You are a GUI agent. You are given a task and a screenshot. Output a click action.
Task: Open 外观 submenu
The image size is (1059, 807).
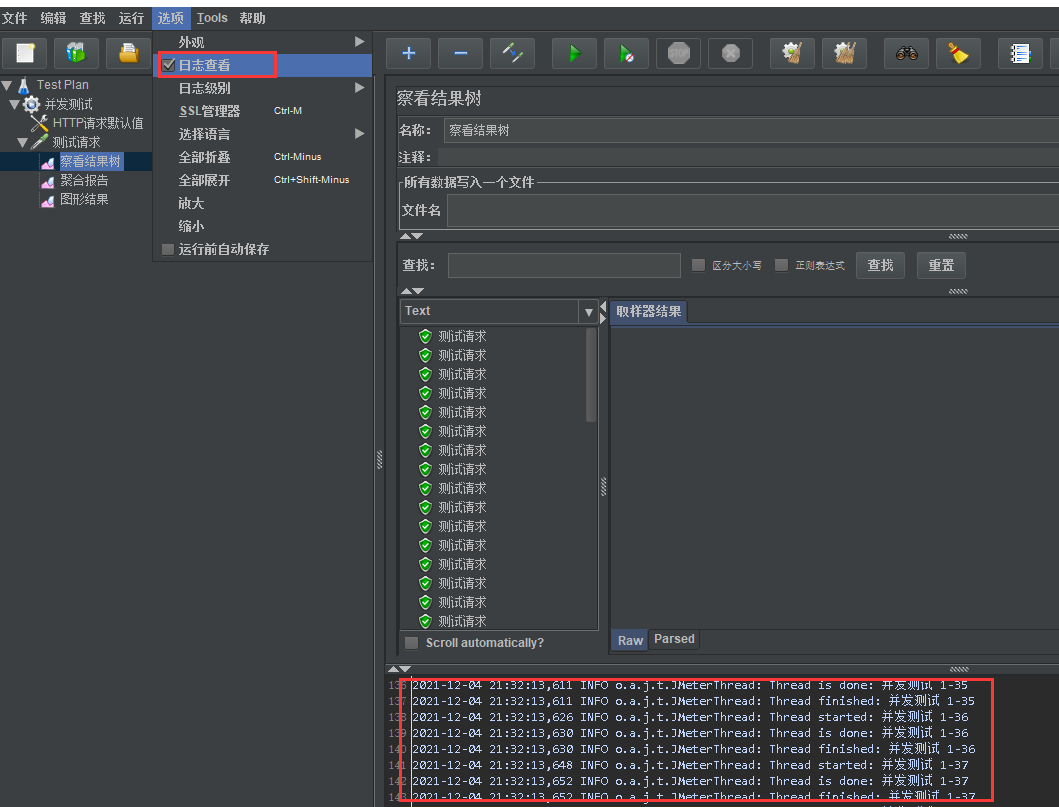tap(263, 42)
